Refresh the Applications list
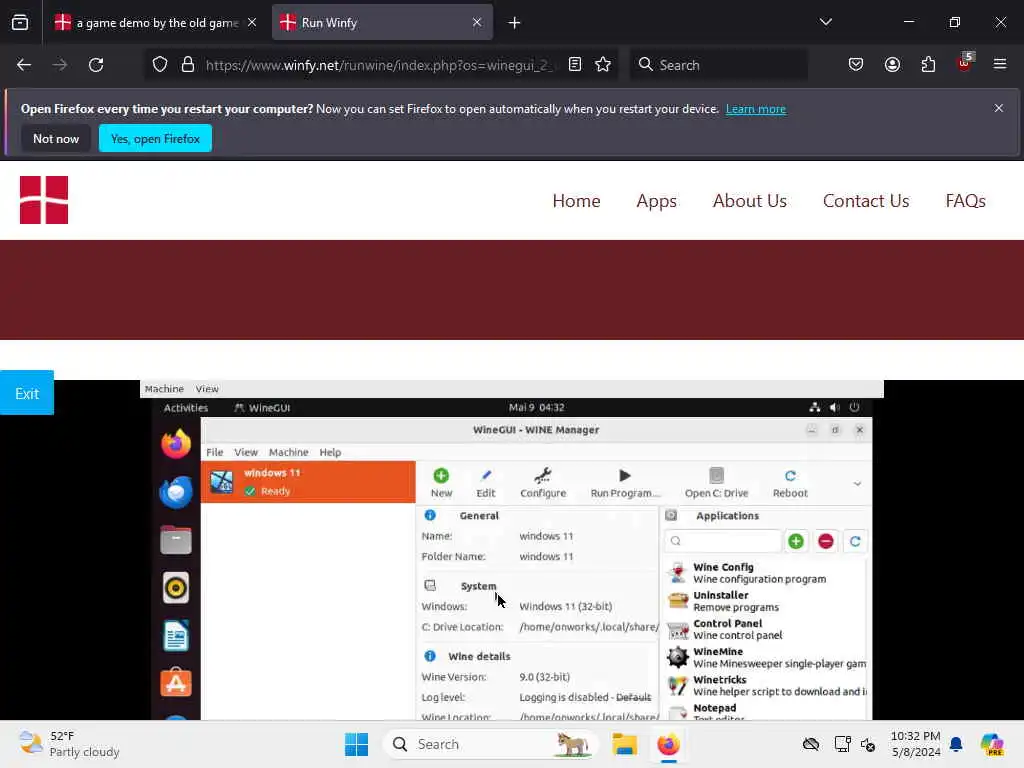This screenshot has height=768, width=1024. [x=855, y=541]
